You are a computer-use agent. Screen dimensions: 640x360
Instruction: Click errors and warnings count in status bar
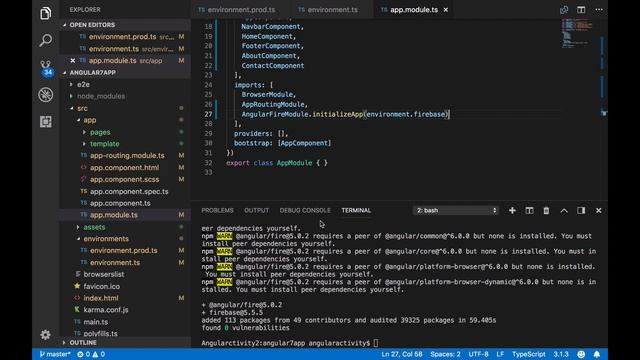pos(91,354)
